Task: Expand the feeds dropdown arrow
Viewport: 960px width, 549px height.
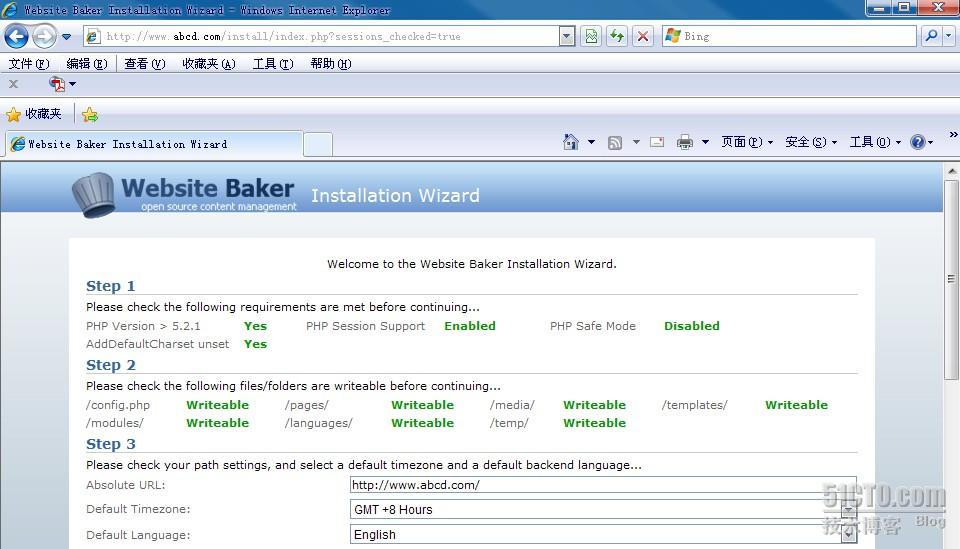Action: coord(636,142)
